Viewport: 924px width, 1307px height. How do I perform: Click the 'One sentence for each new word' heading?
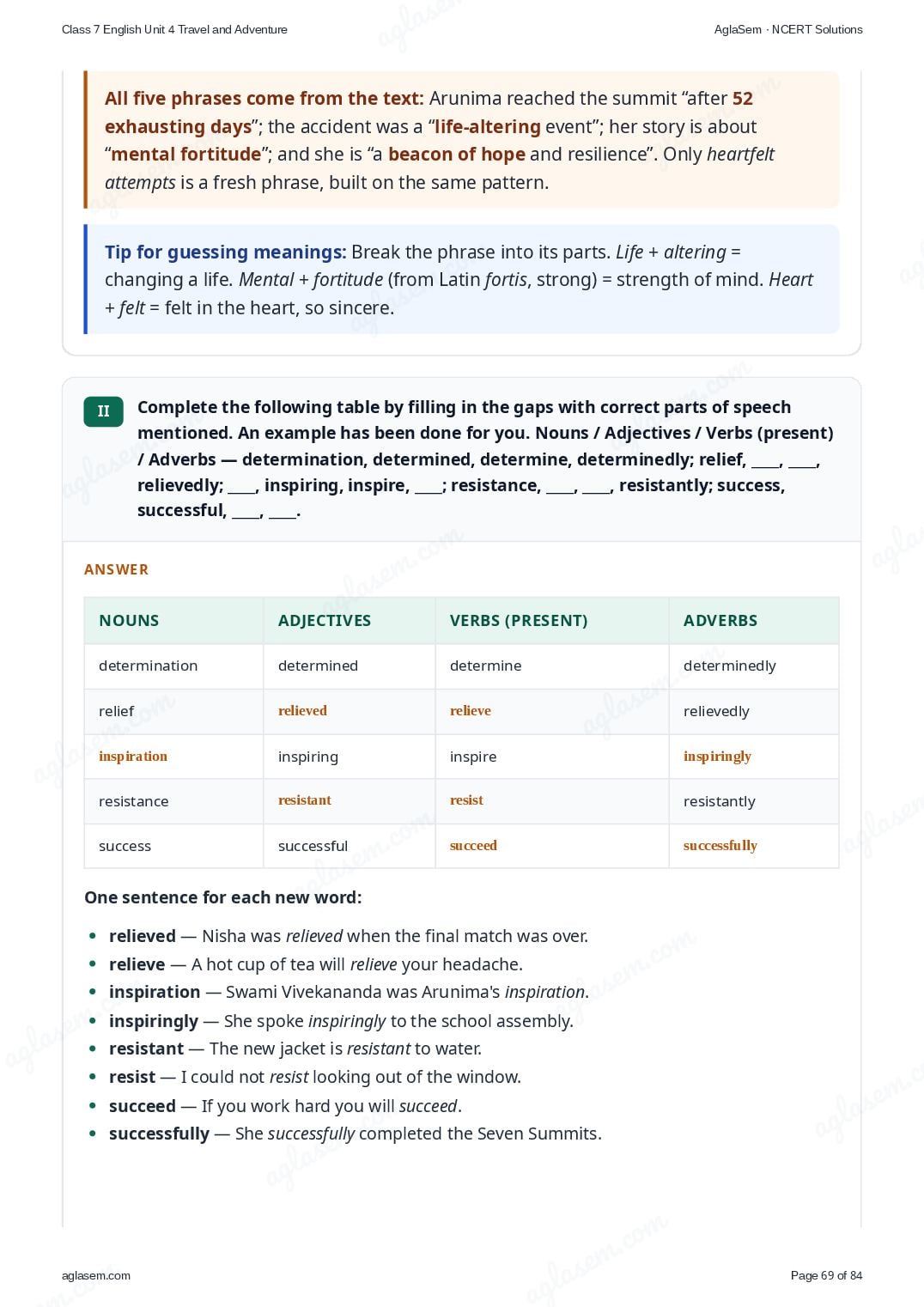(x=223, y=897)
